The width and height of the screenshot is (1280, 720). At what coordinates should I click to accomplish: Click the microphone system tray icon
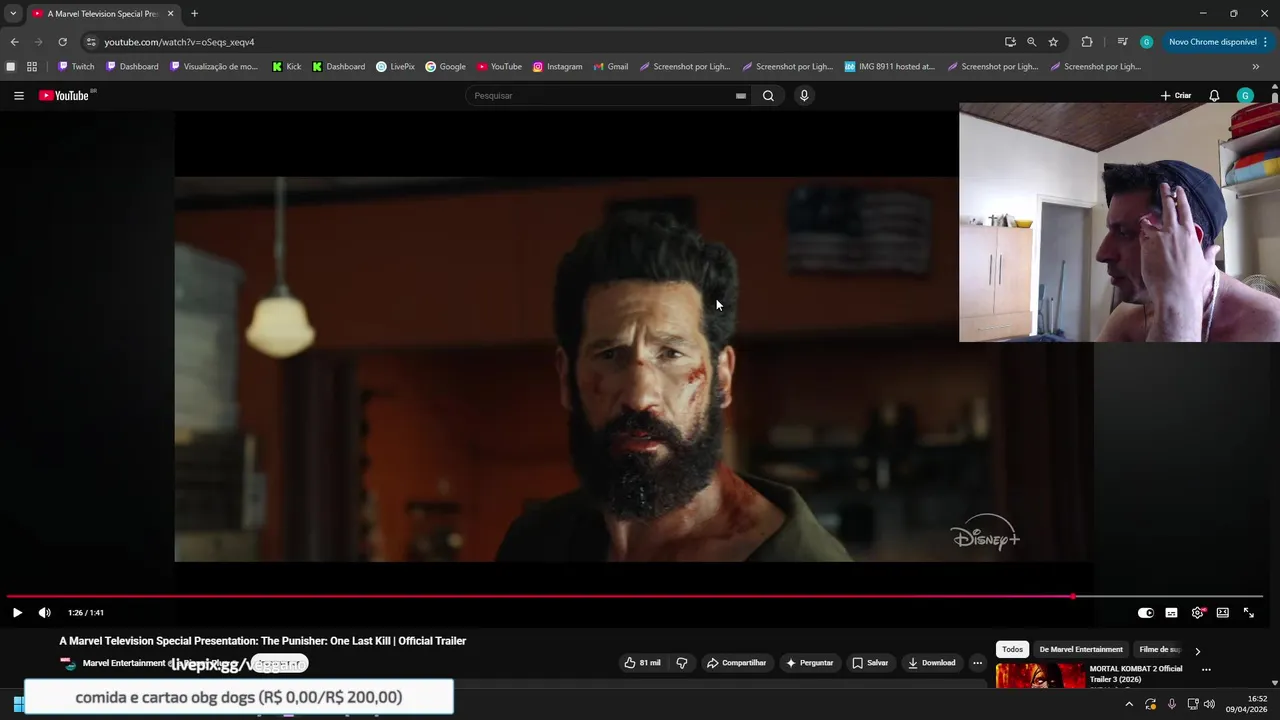click(x=1171, y=704)
